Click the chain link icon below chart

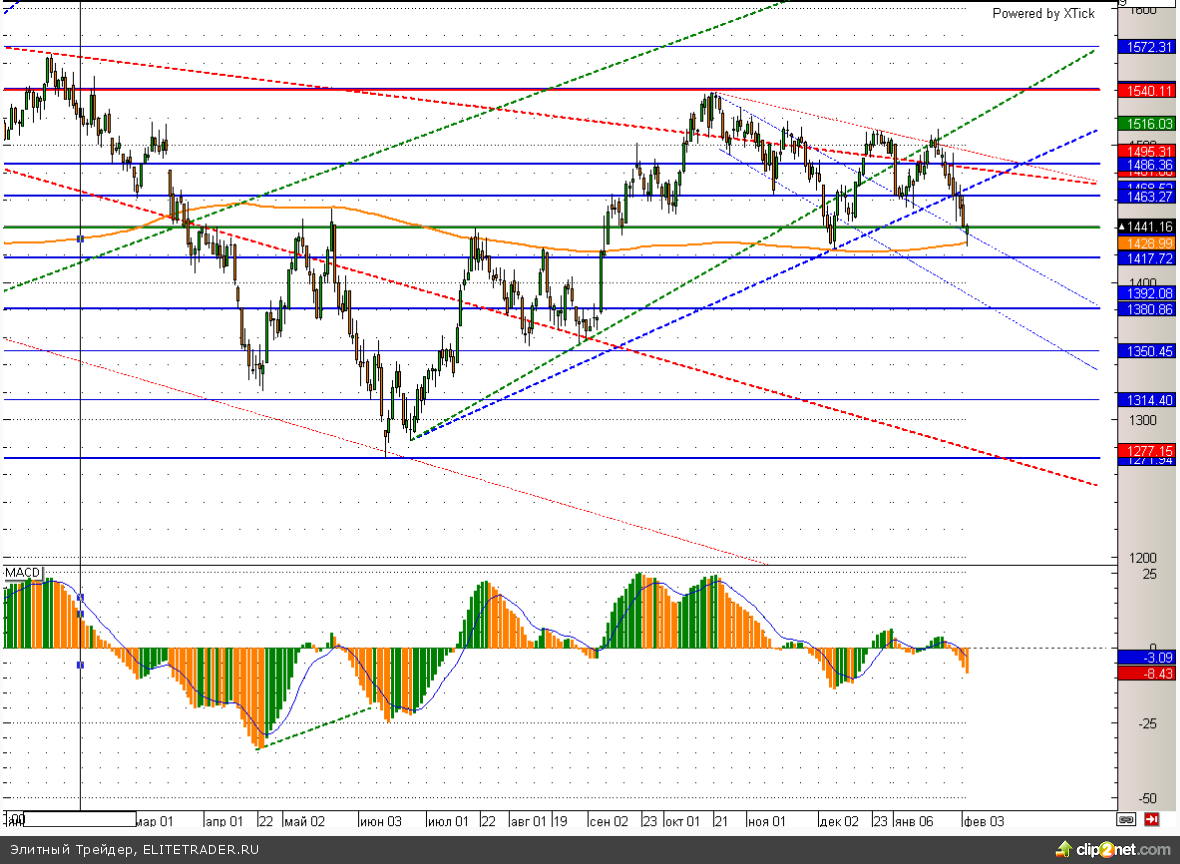[x=1126, y=820]
